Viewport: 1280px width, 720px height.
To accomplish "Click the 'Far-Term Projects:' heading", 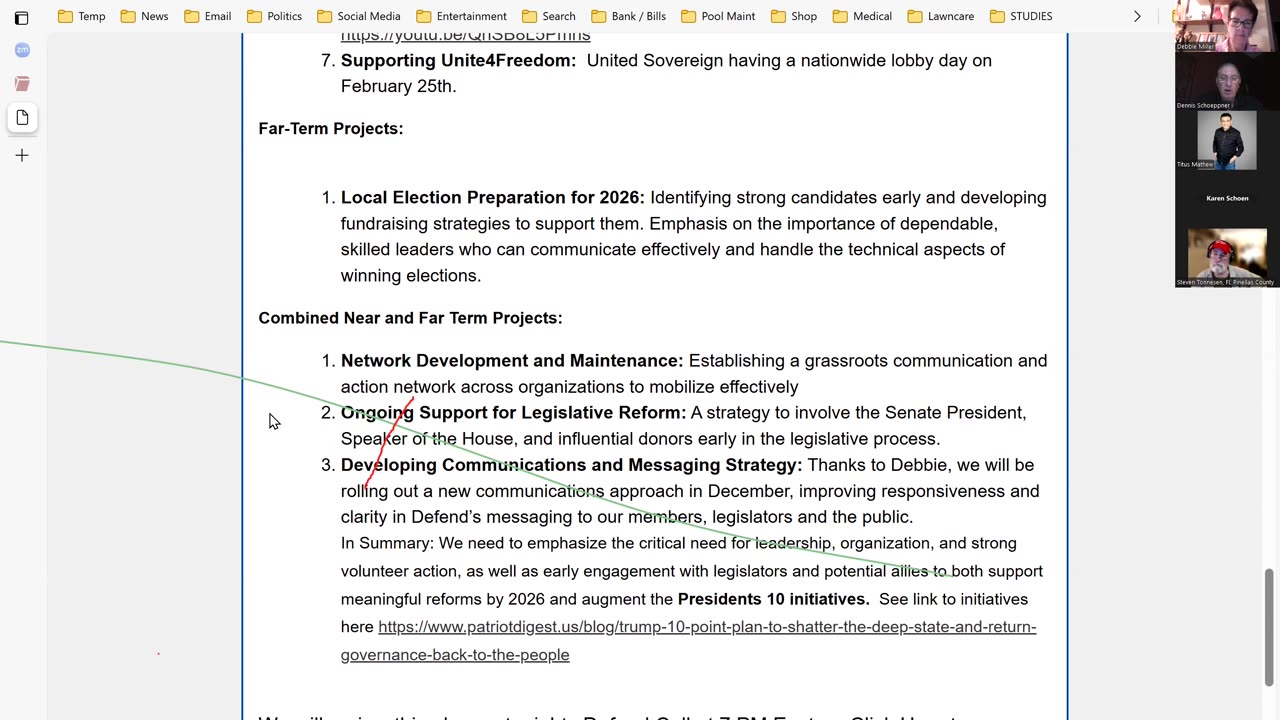I will [x=331, y=129].
